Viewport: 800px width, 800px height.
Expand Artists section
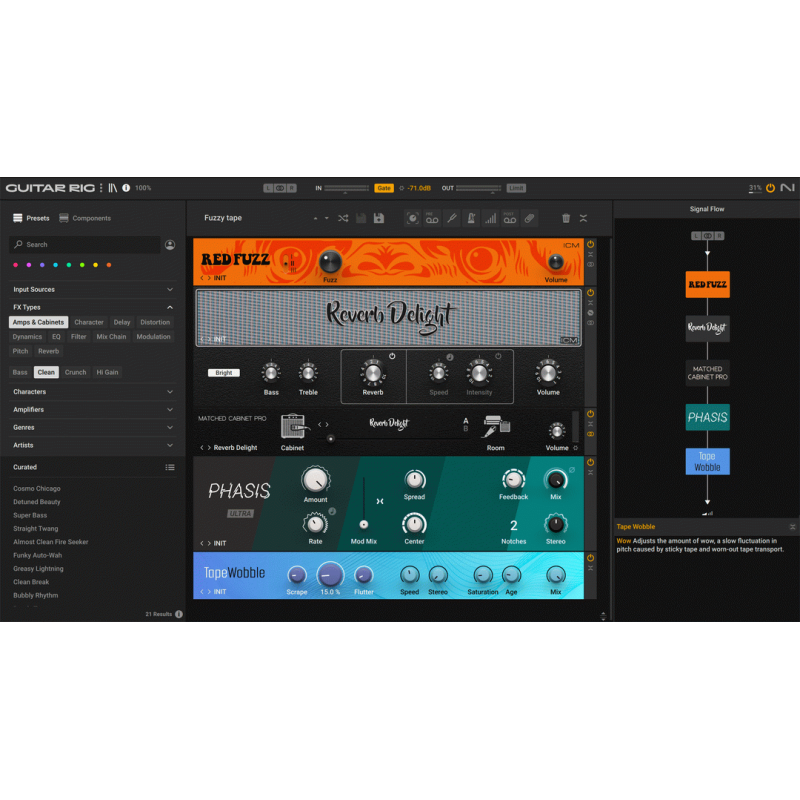click(92, 445)
